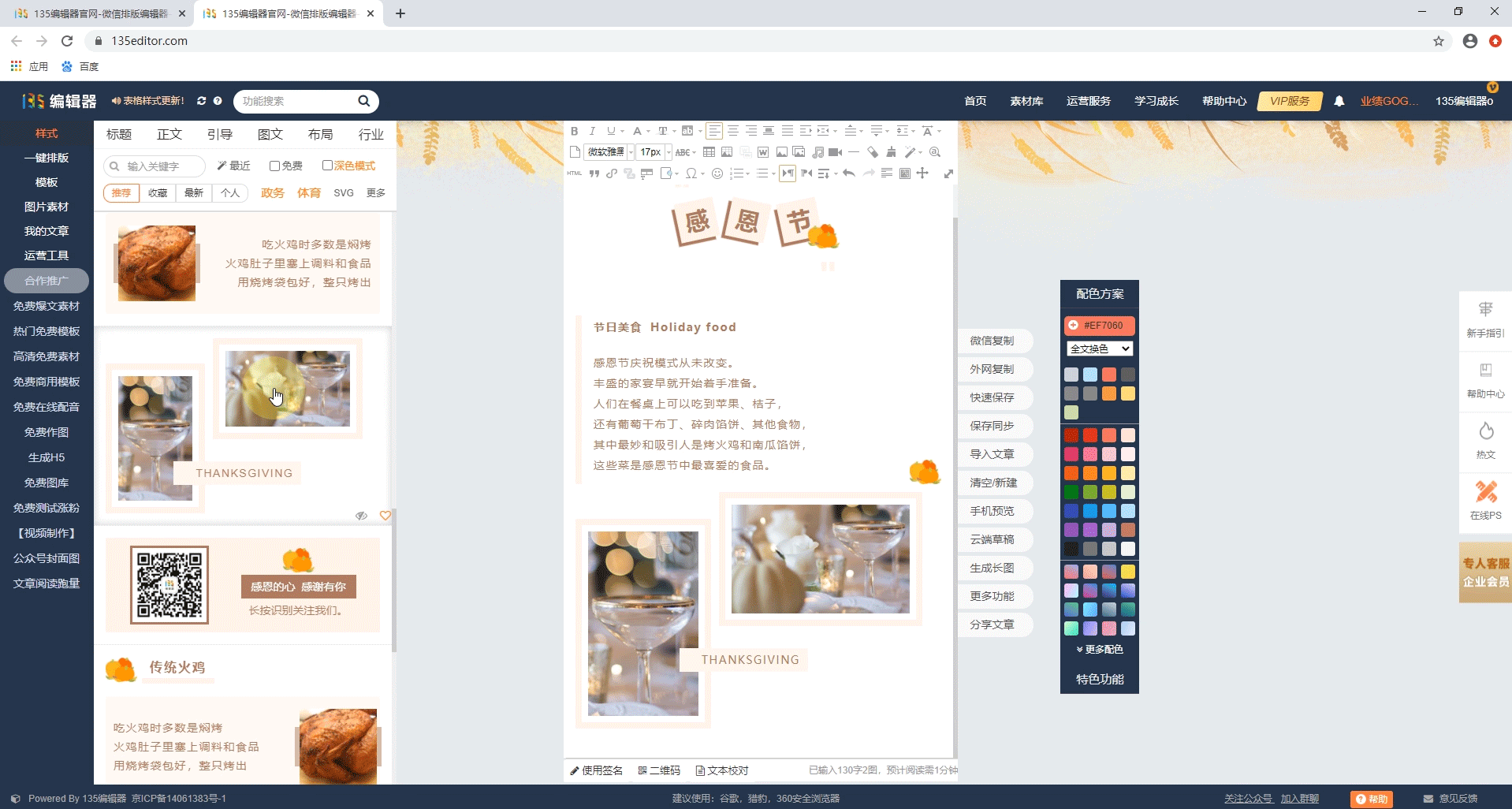
Task: Click the insert video camera icon
Action: click(x=835, y=152)
